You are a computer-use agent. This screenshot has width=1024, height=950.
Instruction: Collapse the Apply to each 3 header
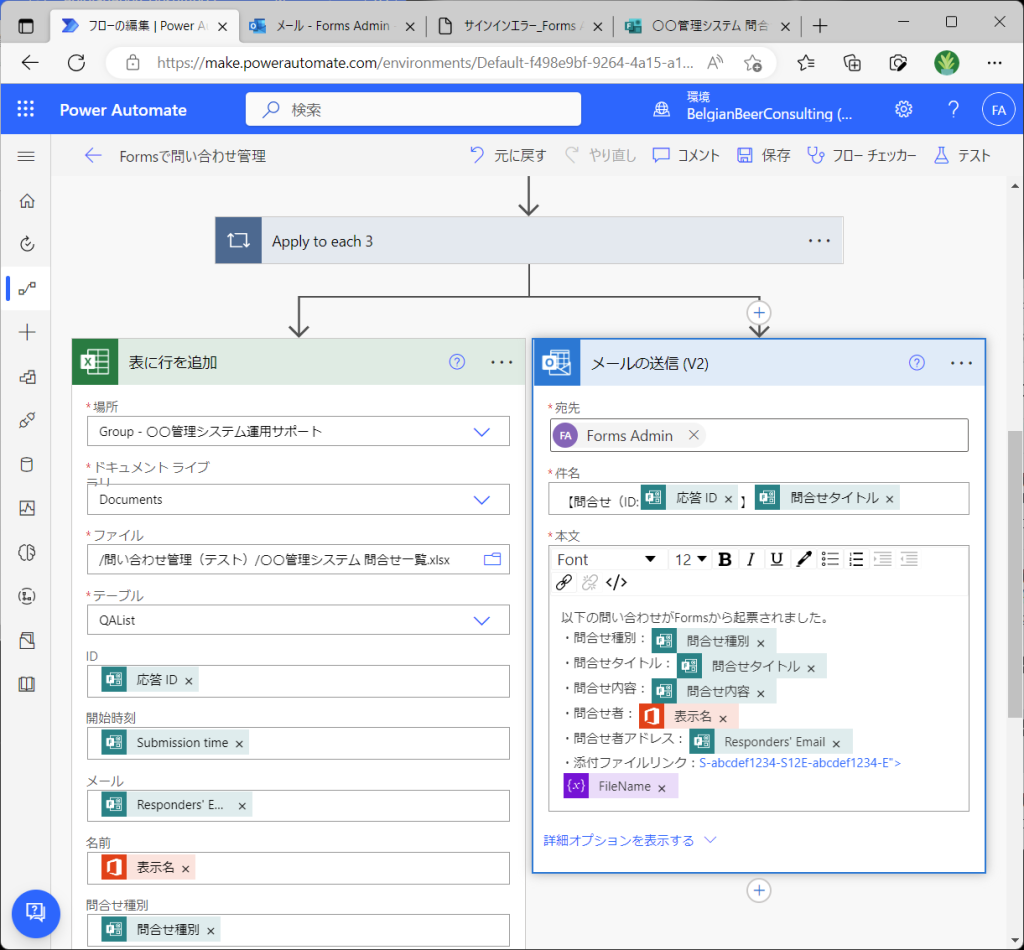(529, 240)
